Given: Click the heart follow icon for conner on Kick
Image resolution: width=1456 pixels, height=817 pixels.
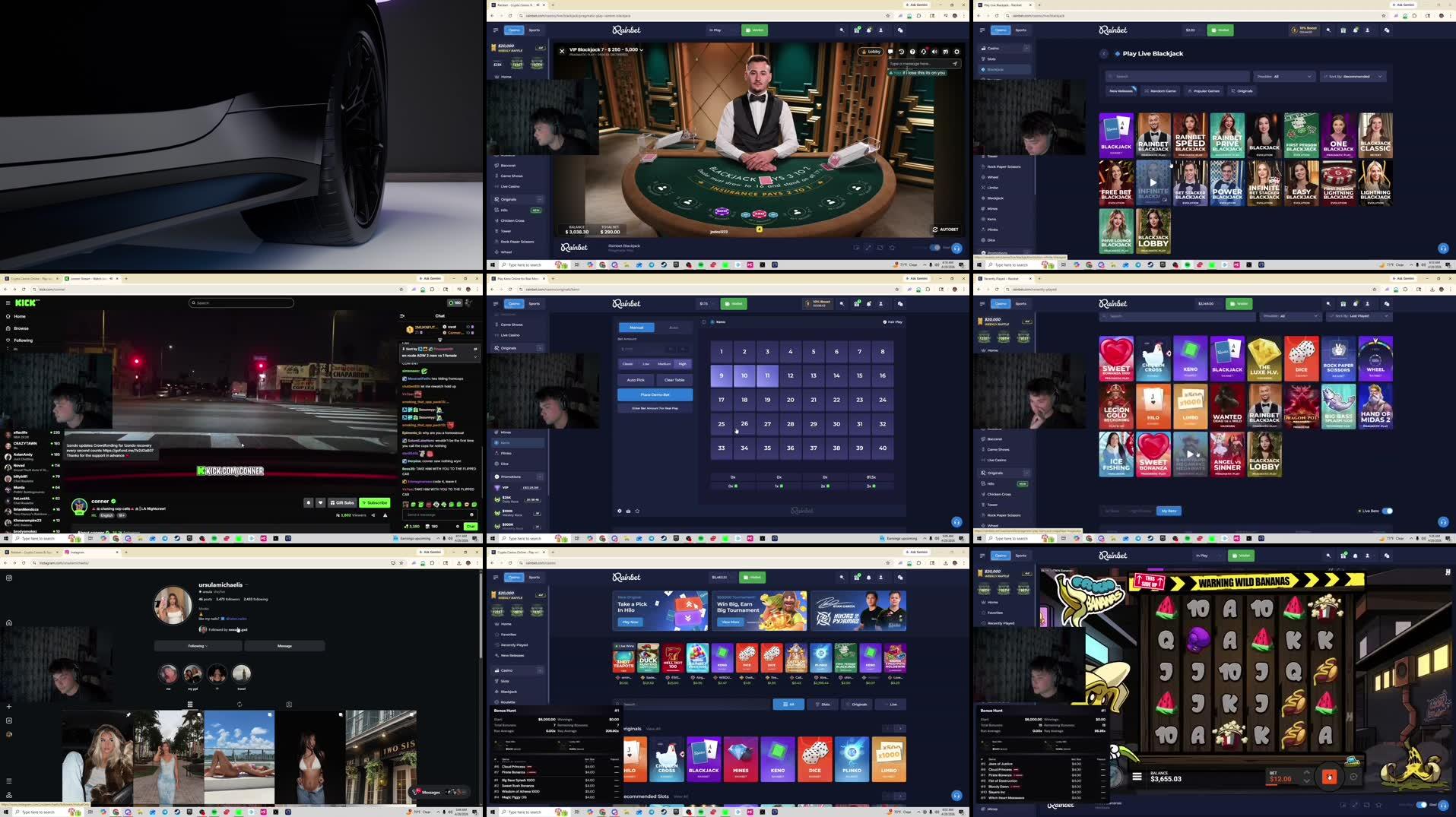Looking at the screenshot, I should click(320, 502).
